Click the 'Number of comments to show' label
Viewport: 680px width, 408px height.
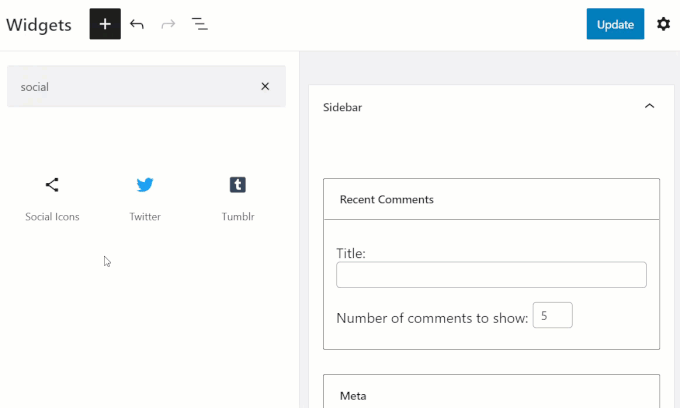click(x=432, y=318)
